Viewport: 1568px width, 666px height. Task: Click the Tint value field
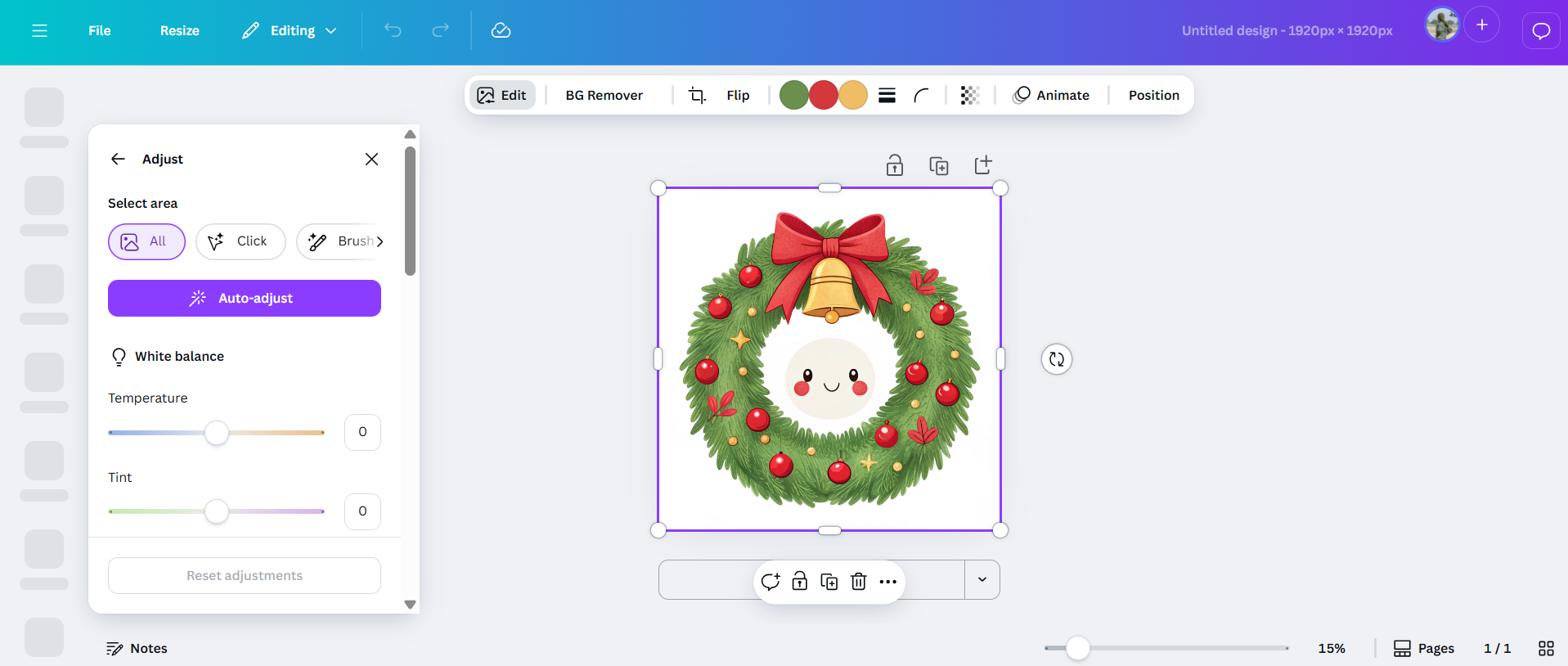[x=362, y=511]
